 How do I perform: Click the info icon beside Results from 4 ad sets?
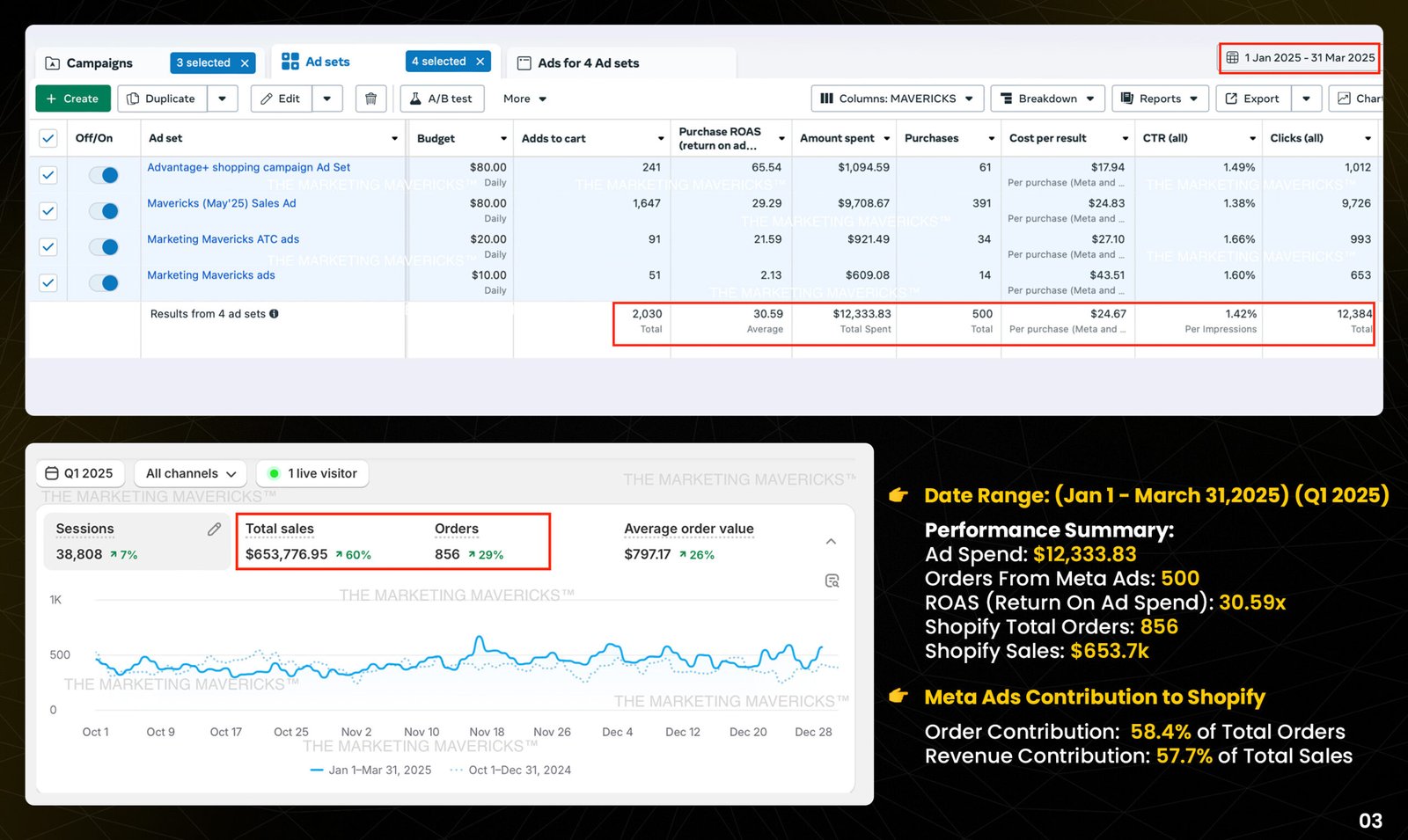[275, 314]
